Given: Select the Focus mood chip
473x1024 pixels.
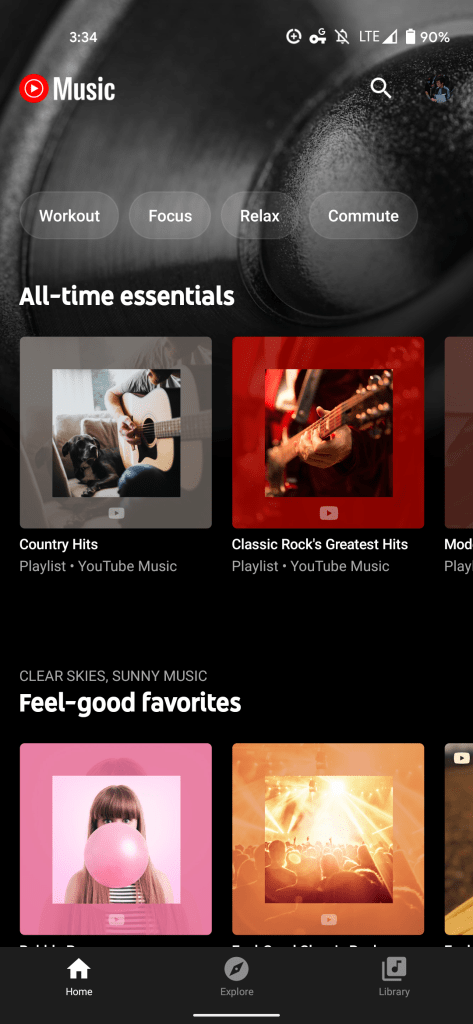Looking at the screenshot, I should tap(170, 216).
